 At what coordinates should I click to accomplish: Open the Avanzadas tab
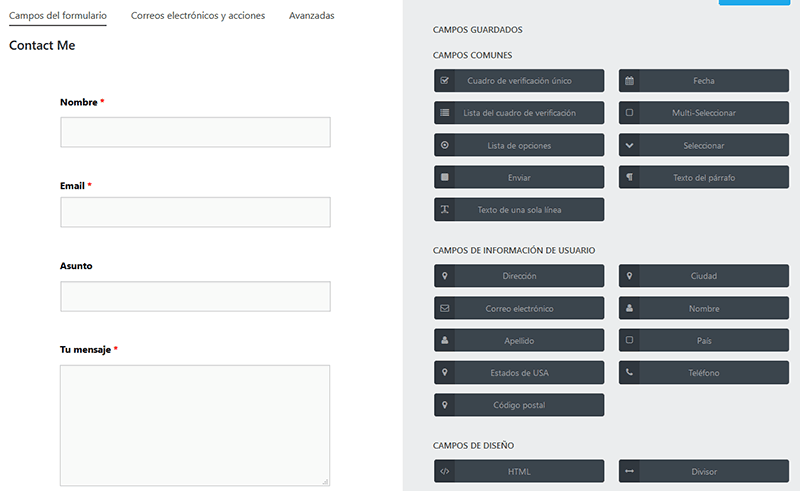pyautogui.click(x=312, y=15)
